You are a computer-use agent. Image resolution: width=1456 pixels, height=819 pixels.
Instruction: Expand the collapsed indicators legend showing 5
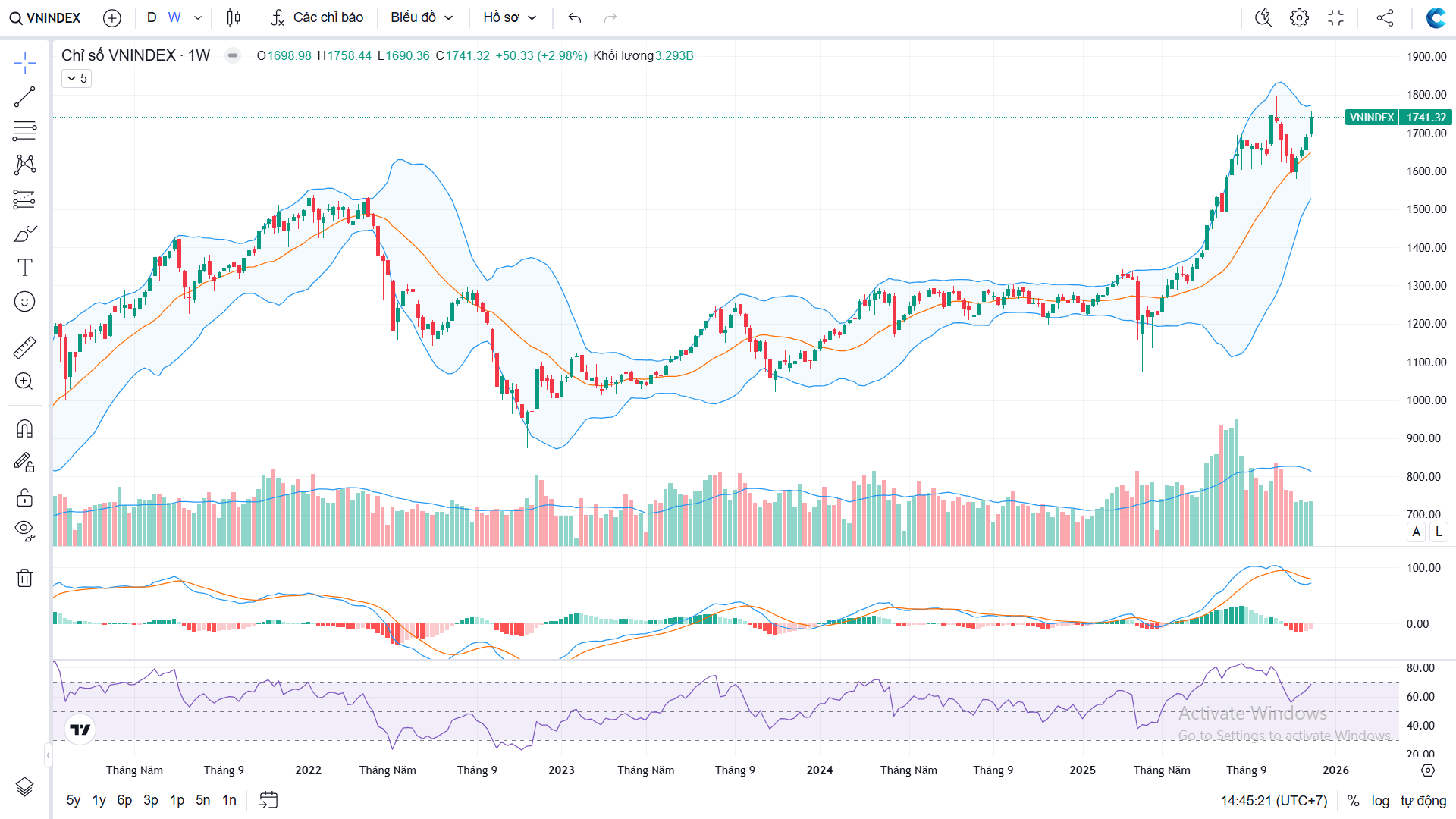point(77,78)
